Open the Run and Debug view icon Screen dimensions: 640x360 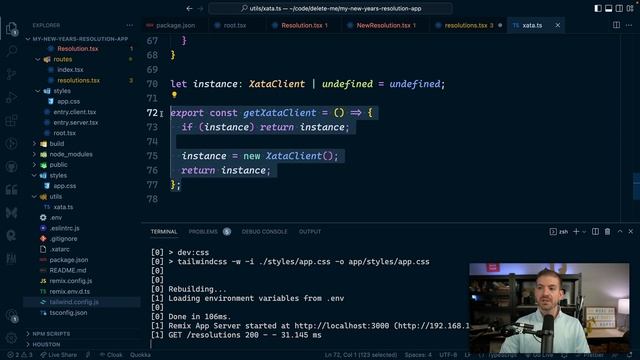11,97
